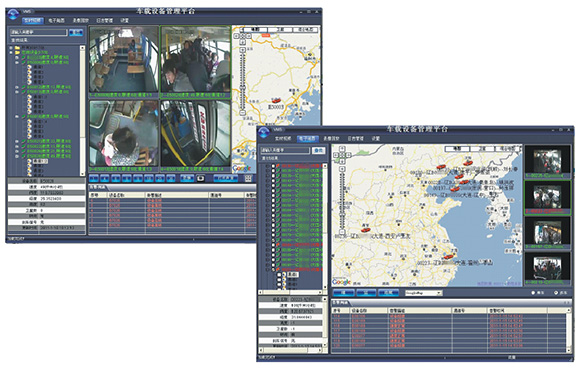The height and width of the screenshot is (369, 580).
Task: Click the 查找 search button in e-map window
Action: tap(318, 150)
